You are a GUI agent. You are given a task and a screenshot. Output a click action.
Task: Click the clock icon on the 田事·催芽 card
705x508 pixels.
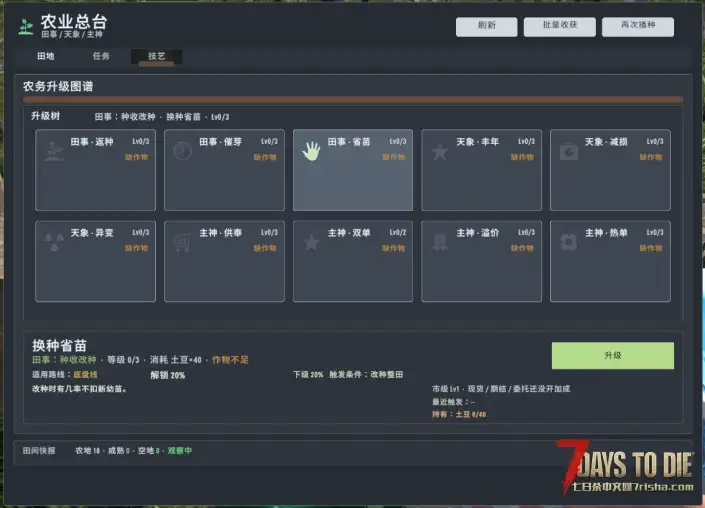(183, 151)
